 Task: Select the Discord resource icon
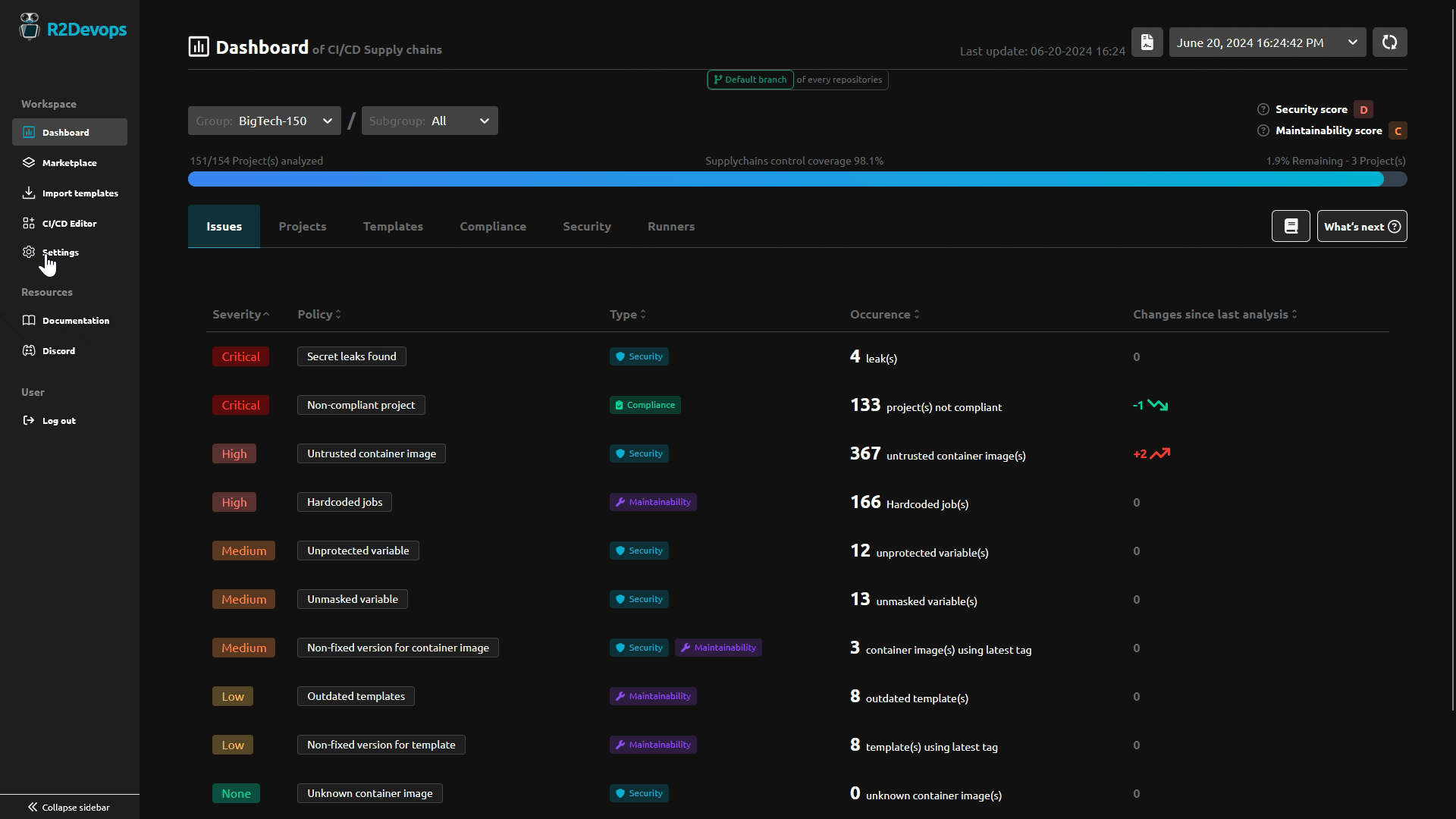(29, 350)
